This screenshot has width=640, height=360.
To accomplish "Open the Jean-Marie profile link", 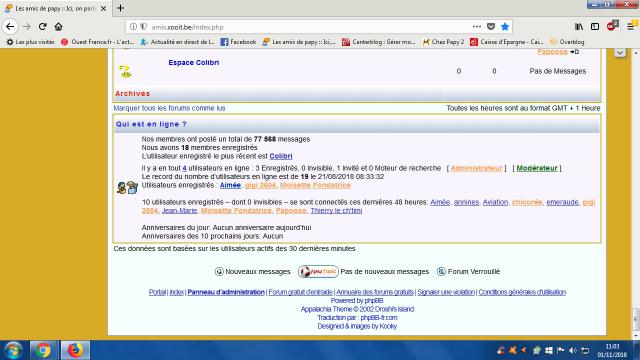I will (x=180, y=211).
